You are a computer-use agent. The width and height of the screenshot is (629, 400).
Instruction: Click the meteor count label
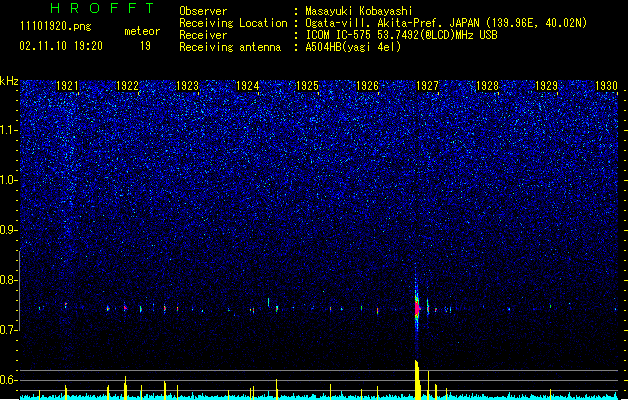pyautogui.click(x=142, y=31)
